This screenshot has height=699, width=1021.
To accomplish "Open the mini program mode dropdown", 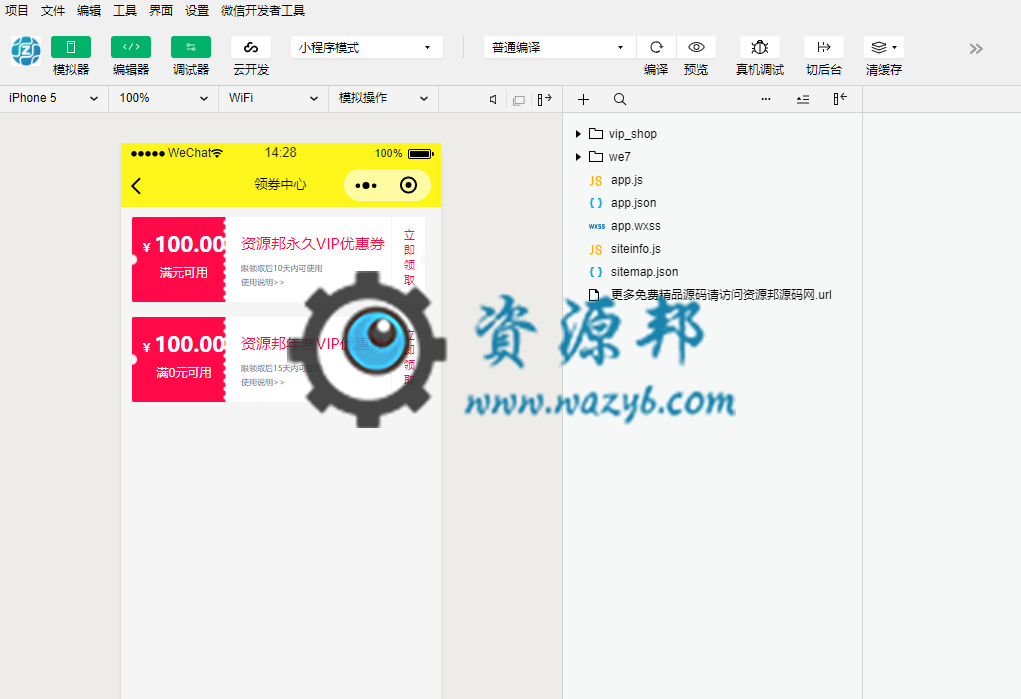I will click(367, 47).
